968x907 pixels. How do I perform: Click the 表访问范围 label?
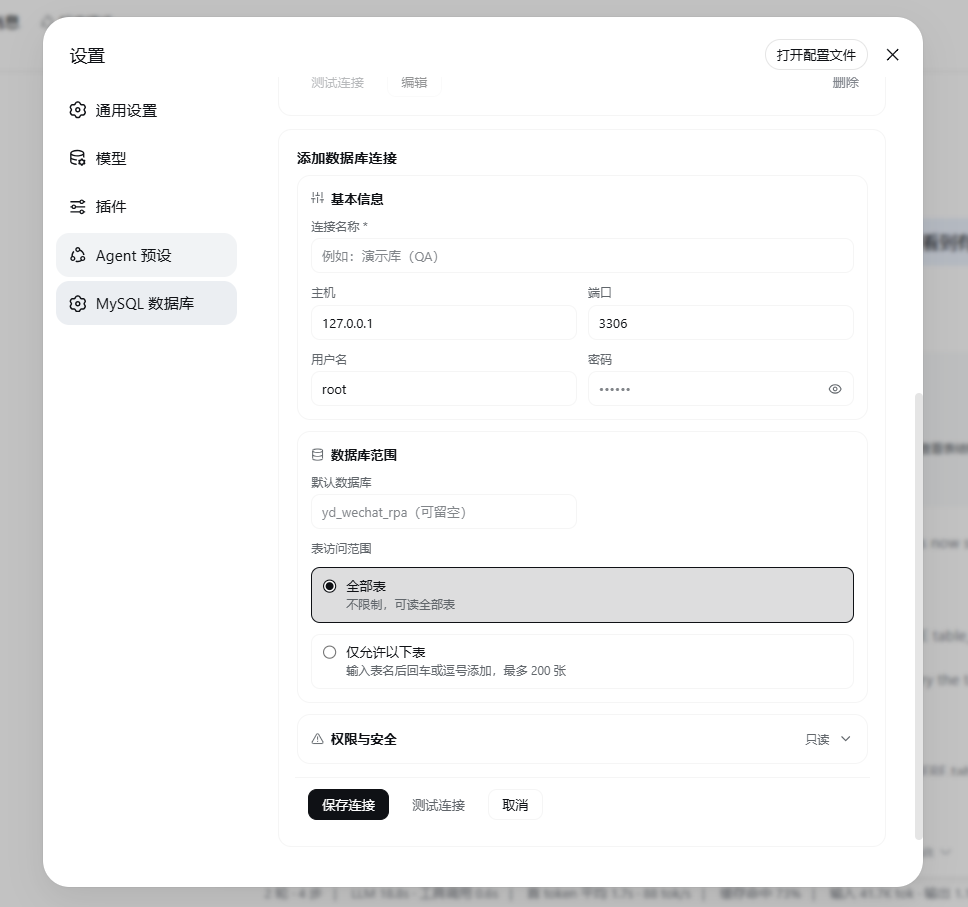coord(341,548)
